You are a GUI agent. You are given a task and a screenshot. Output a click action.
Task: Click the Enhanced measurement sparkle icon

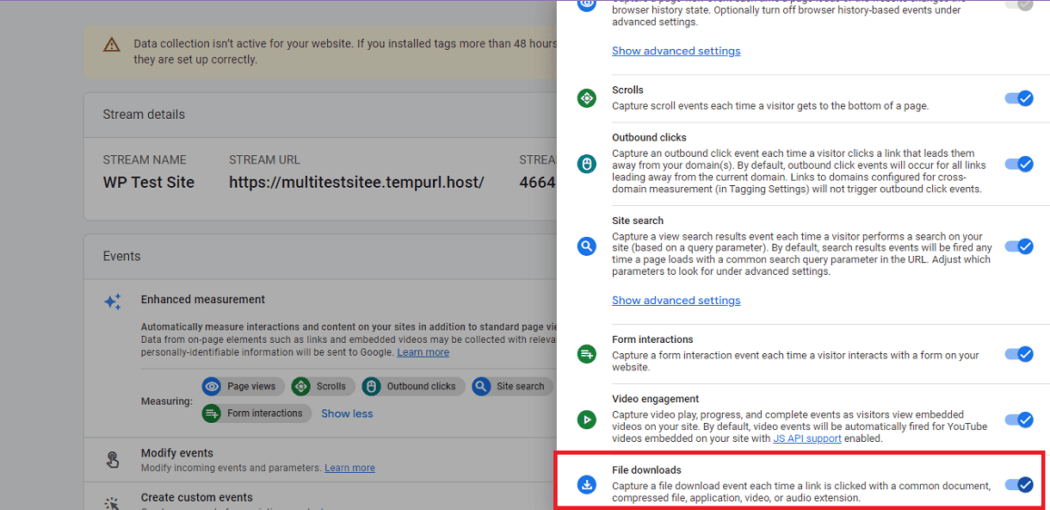tap(112, 302)
